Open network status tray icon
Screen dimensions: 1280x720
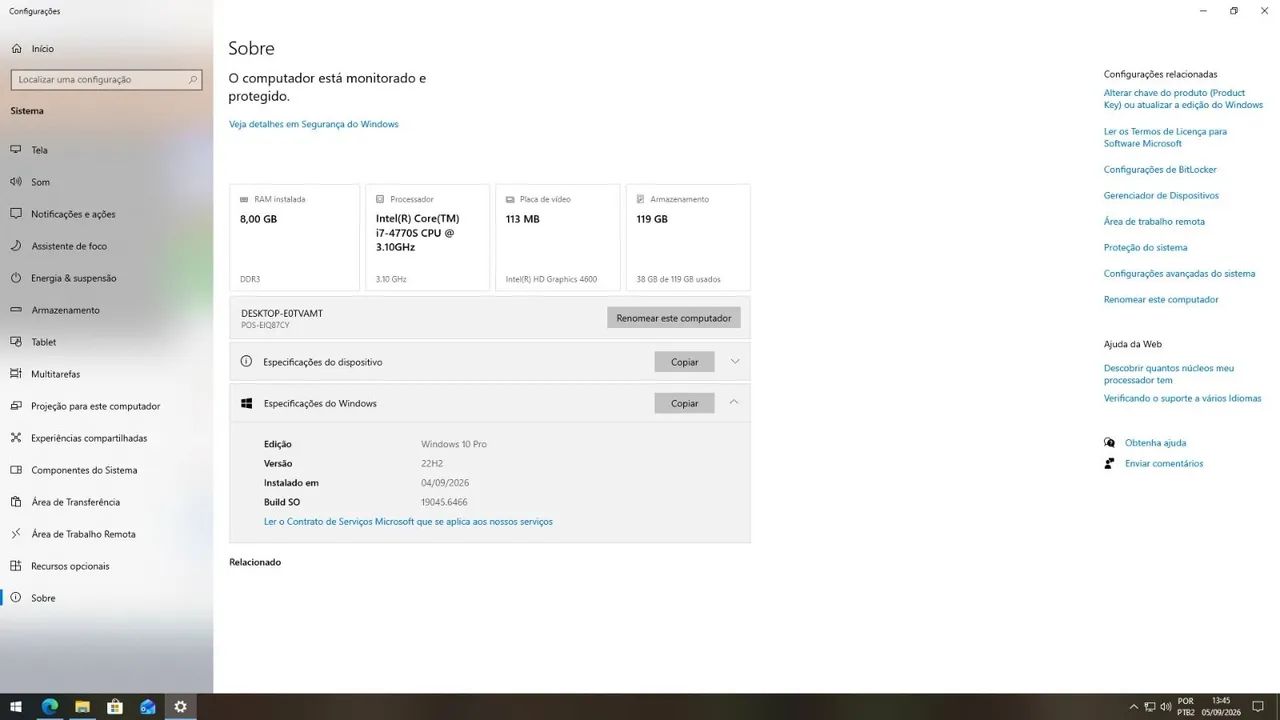coord(1150,707)
